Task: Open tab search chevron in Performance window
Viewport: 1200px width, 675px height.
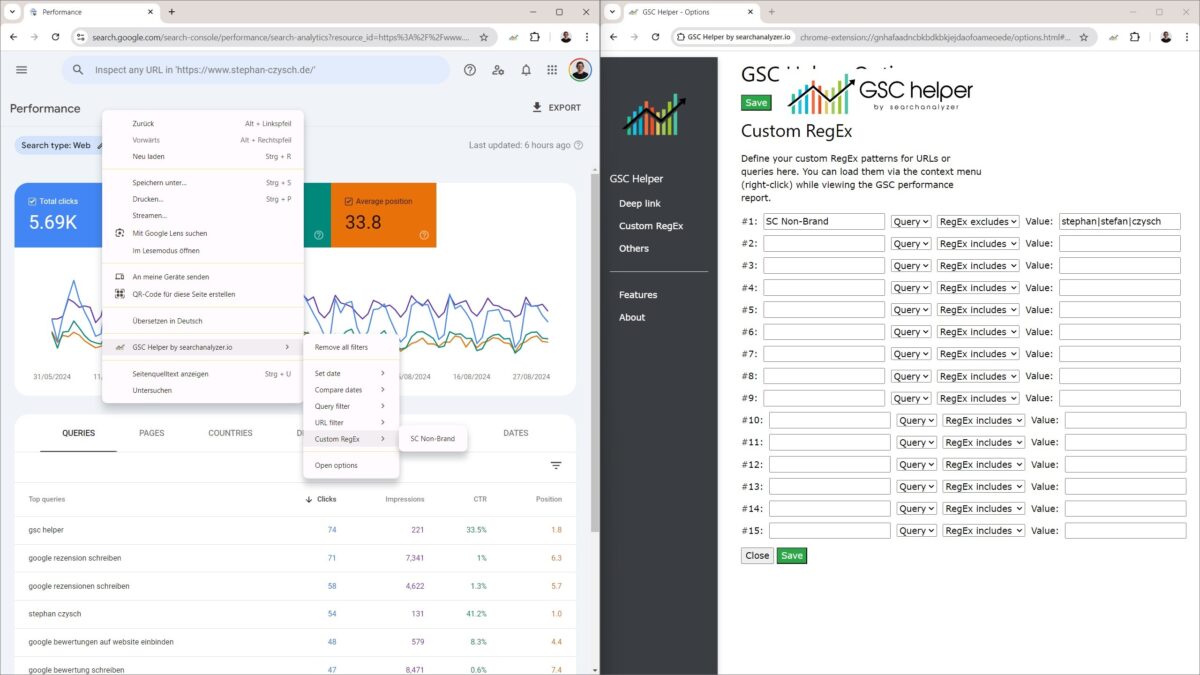Action: coord(10,12)
